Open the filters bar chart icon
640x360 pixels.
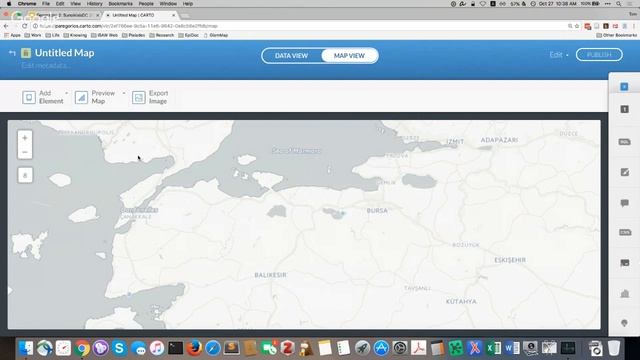[x=625, y=293]
